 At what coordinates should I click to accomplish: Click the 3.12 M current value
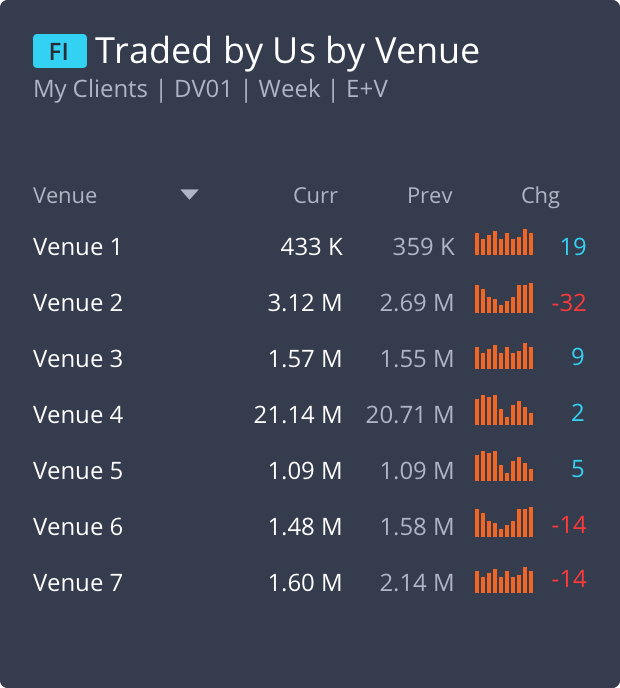(305, 303)
